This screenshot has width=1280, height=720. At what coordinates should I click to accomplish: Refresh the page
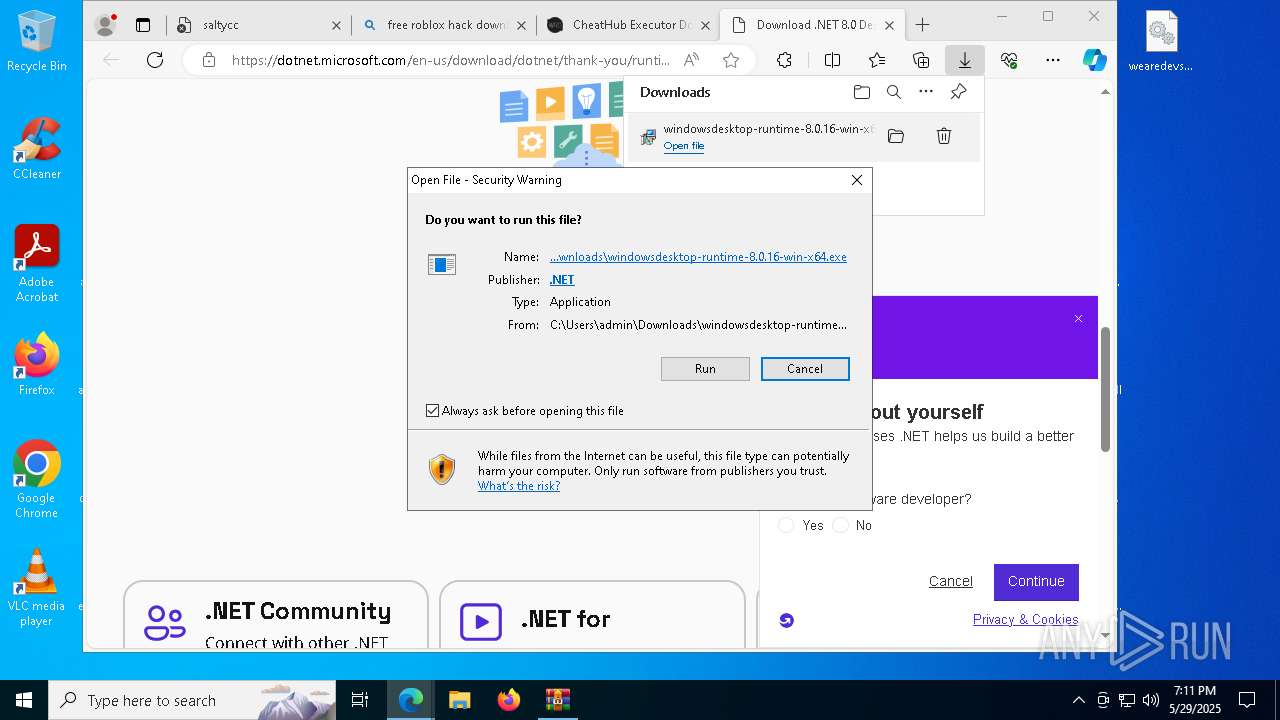155,60
